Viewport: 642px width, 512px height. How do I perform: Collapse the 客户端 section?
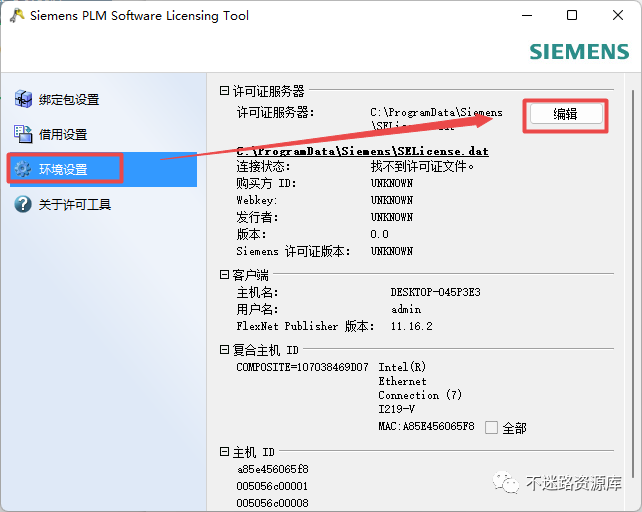tap(224, 274)
